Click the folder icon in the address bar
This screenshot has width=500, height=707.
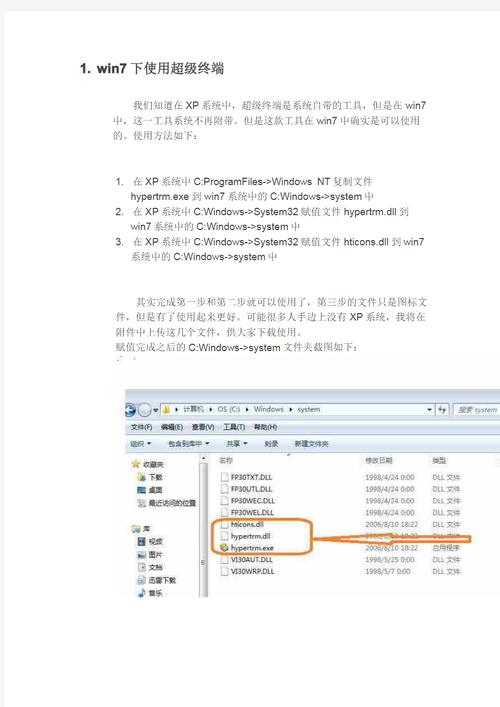click(166, 409)
